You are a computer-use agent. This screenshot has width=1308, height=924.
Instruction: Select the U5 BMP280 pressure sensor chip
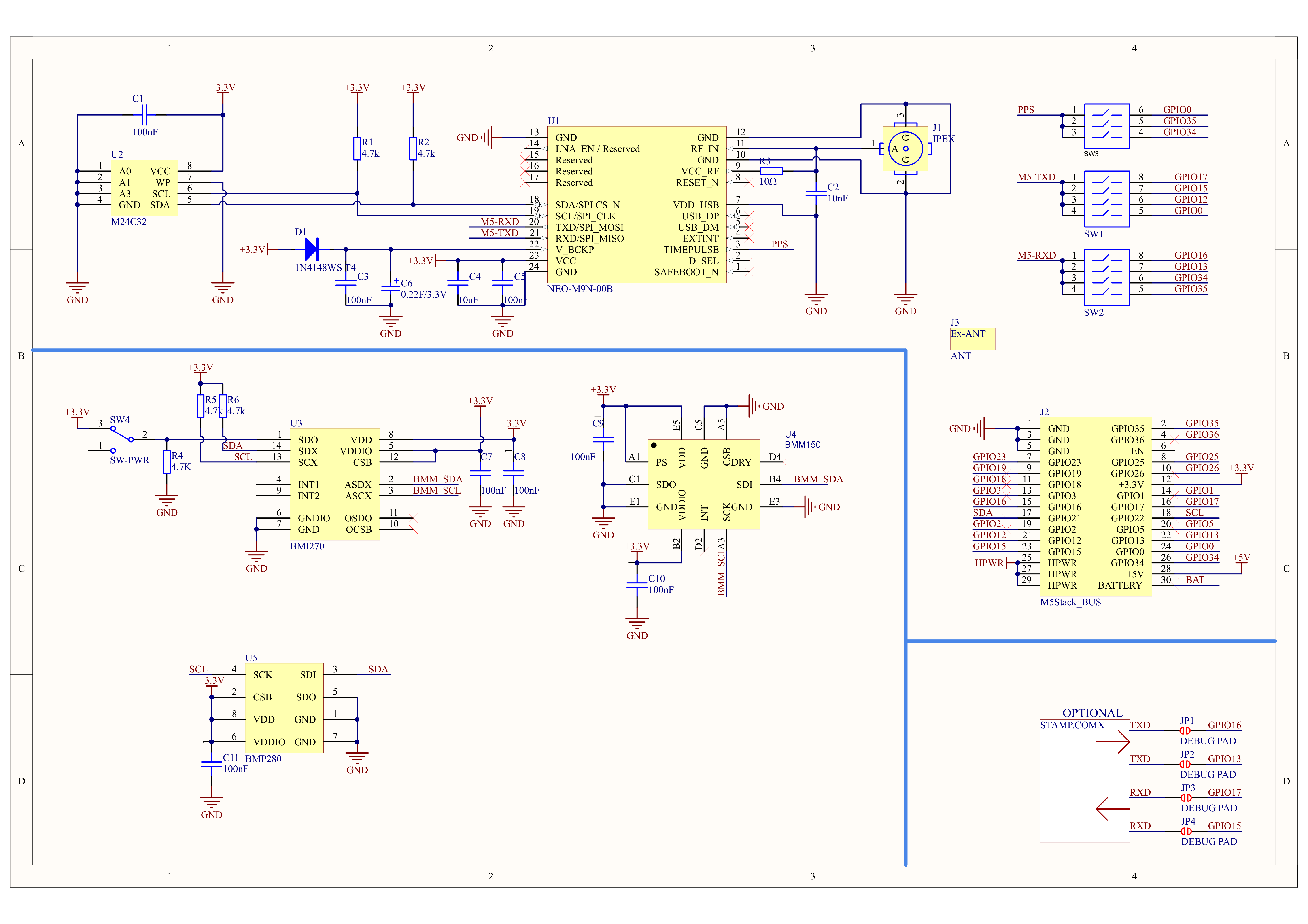pyautogui.click(x=284, y=708)
